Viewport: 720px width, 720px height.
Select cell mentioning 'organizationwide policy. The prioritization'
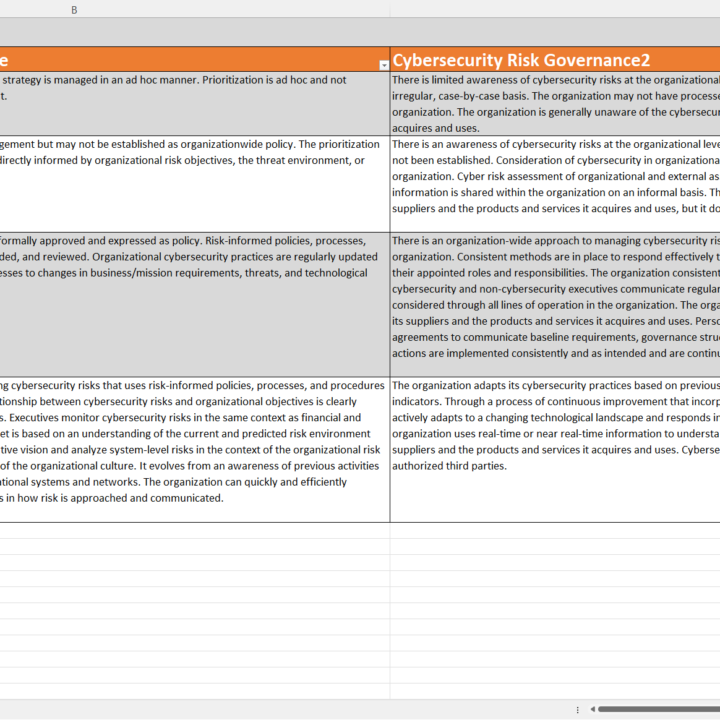(x=195, y=184)
